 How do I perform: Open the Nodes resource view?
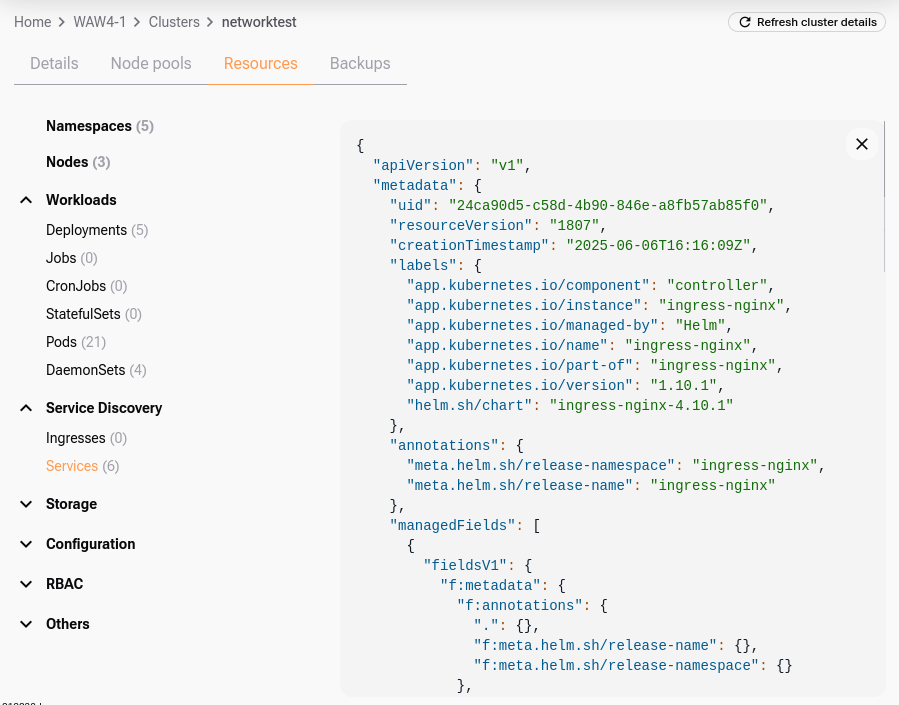[x=67, y=161]
